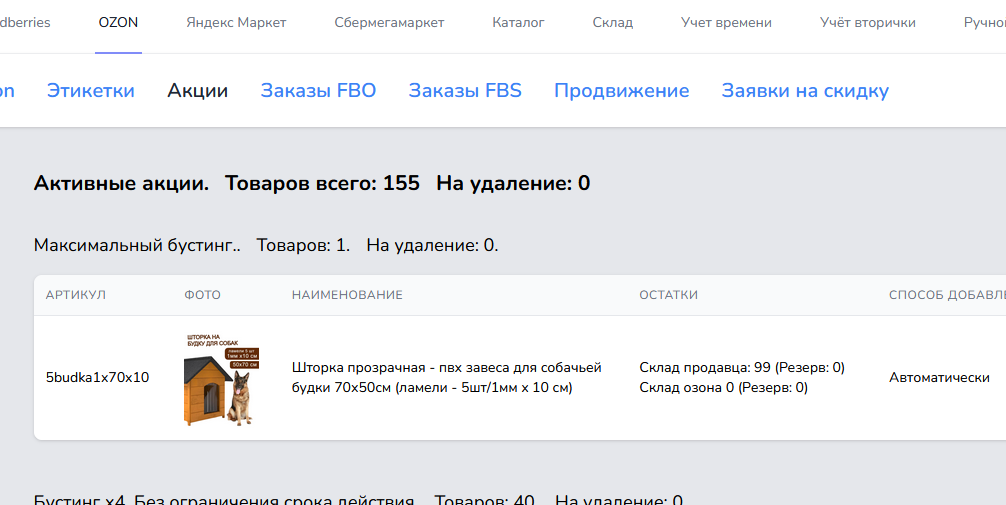Click the dog house curtain product photo

222,379
